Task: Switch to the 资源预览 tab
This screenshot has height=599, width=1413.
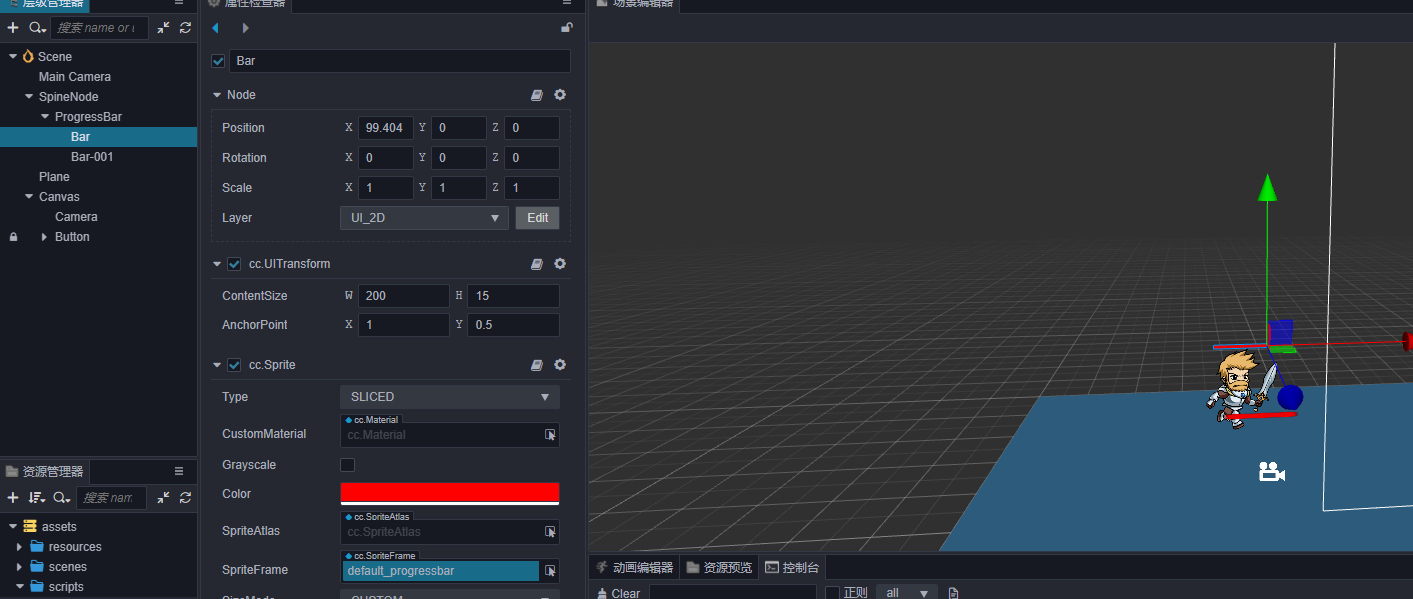Action: pyautogui.click(x=719, y=567)
